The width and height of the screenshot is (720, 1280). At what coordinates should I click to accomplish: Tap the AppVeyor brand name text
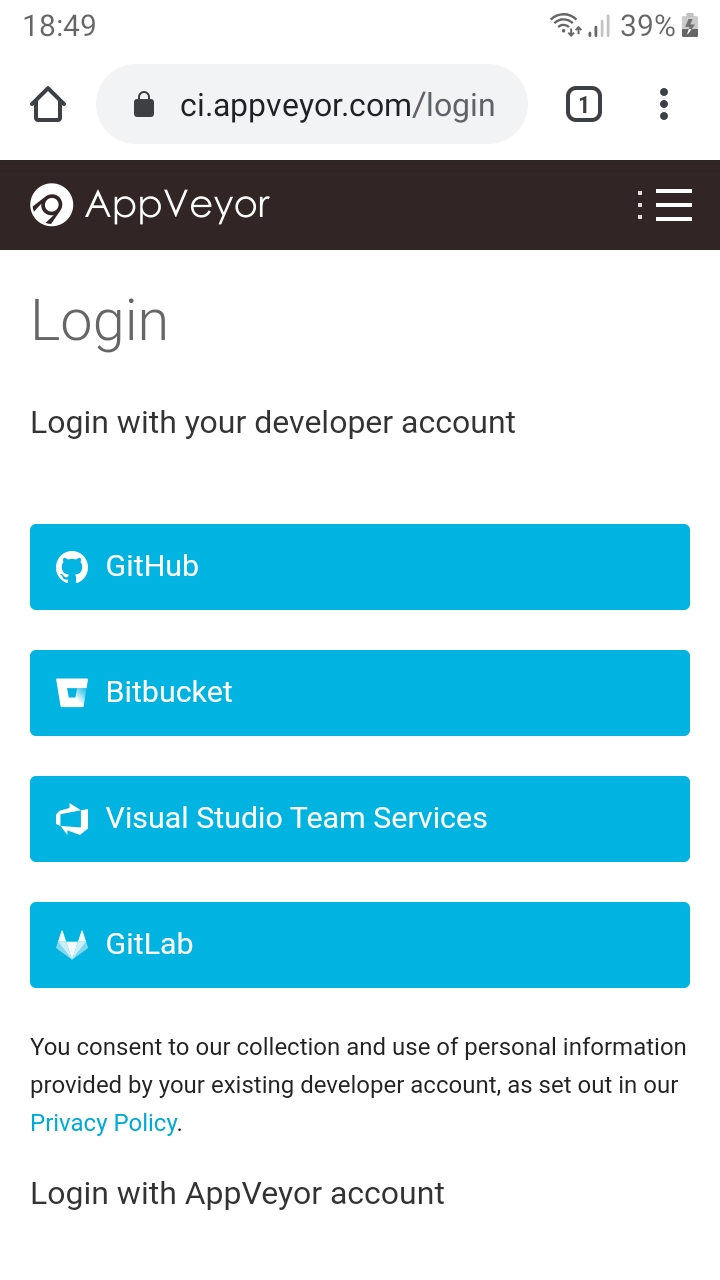(178, 205)
